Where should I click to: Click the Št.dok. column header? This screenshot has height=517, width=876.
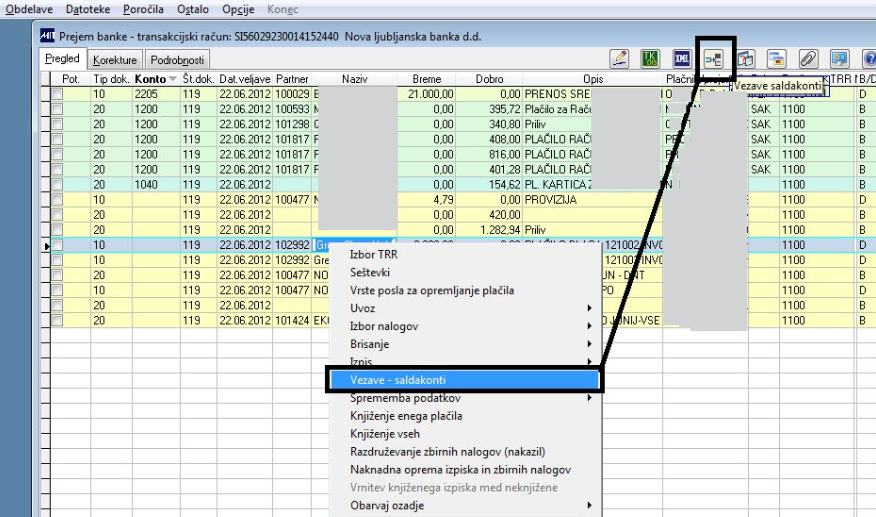point(198,79)
